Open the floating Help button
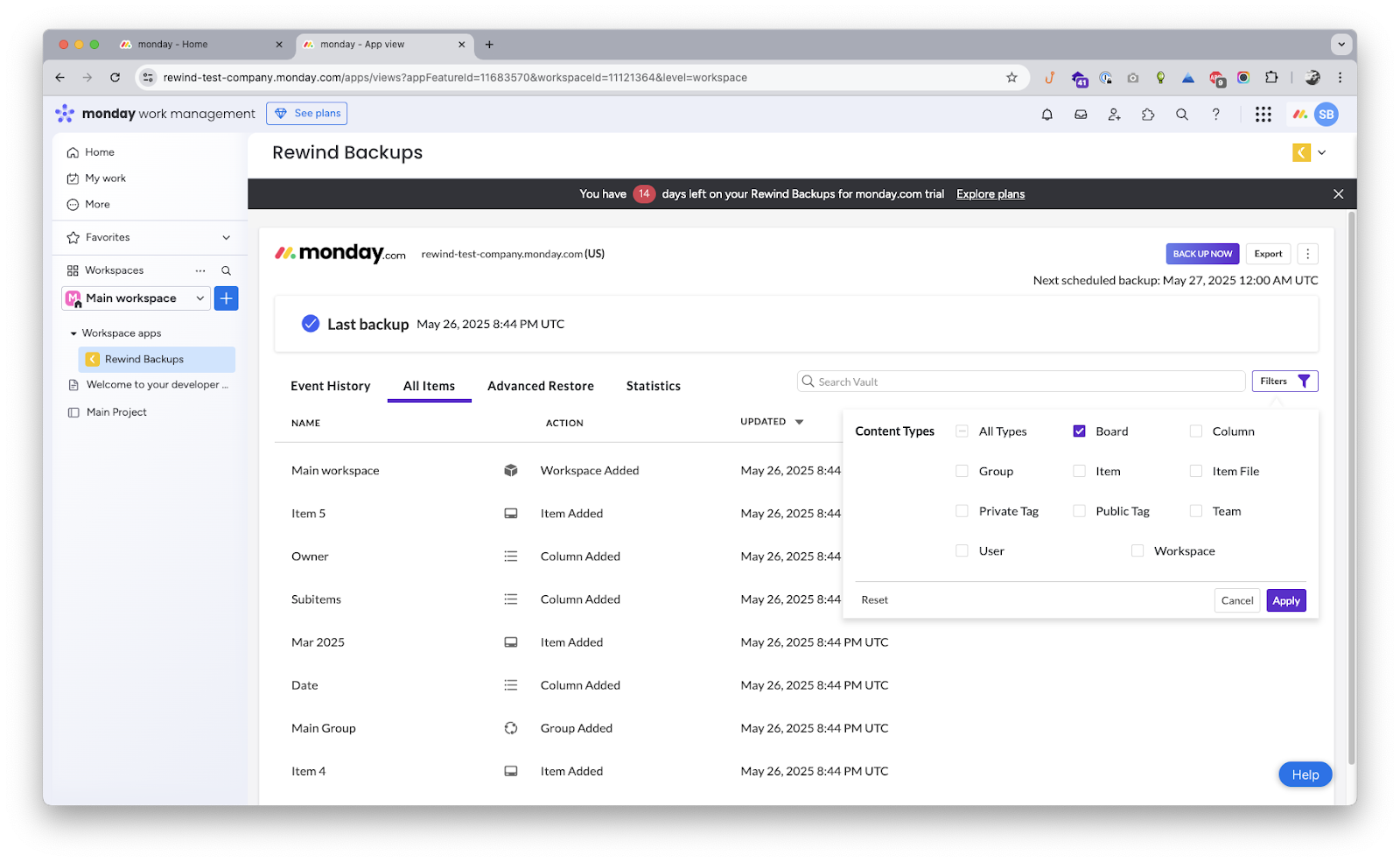The width and height of the screenshot is (1400, 862). click(x=1305, y=774)
